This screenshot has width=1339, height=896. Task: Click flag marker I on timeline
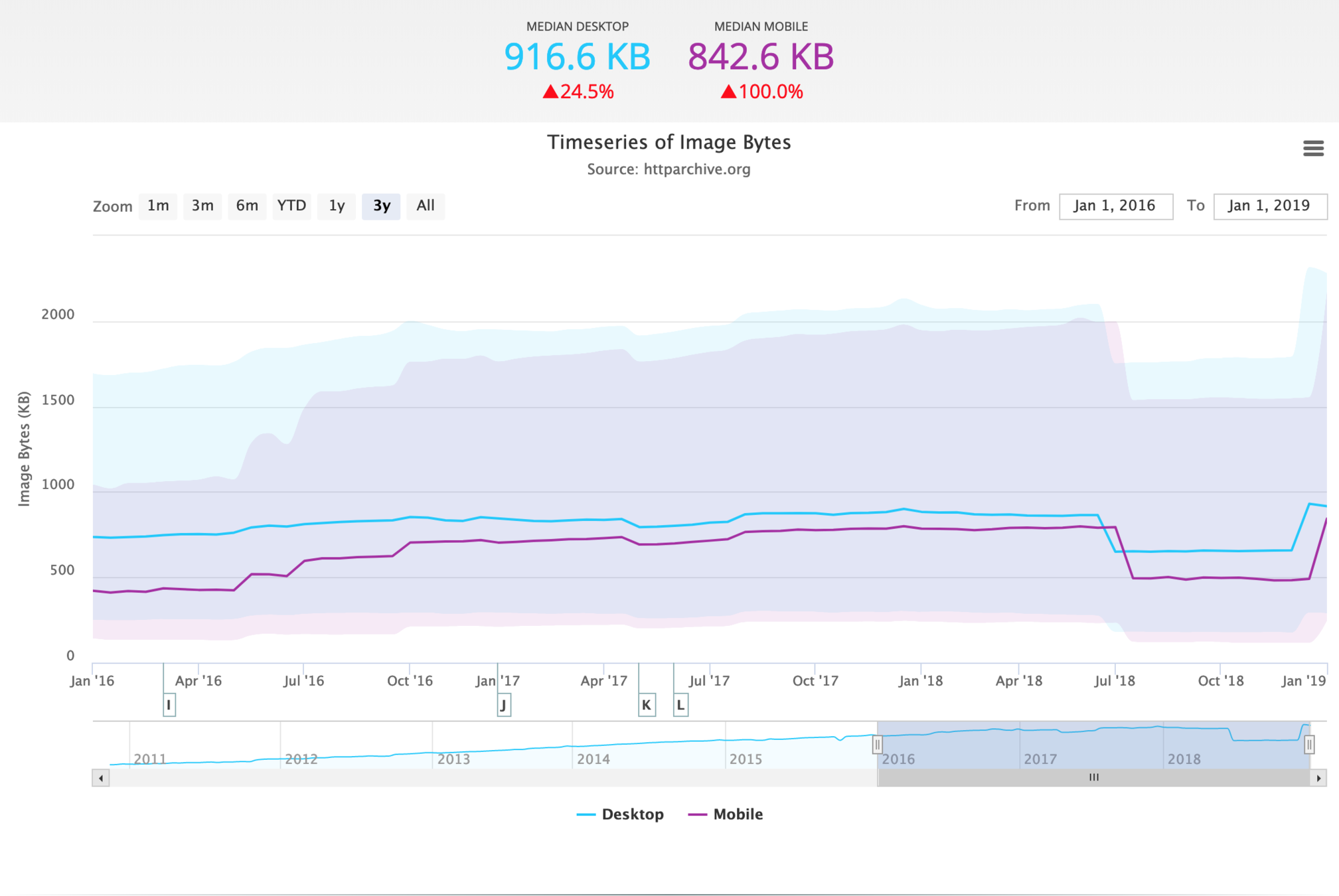[x=169, y=705]
